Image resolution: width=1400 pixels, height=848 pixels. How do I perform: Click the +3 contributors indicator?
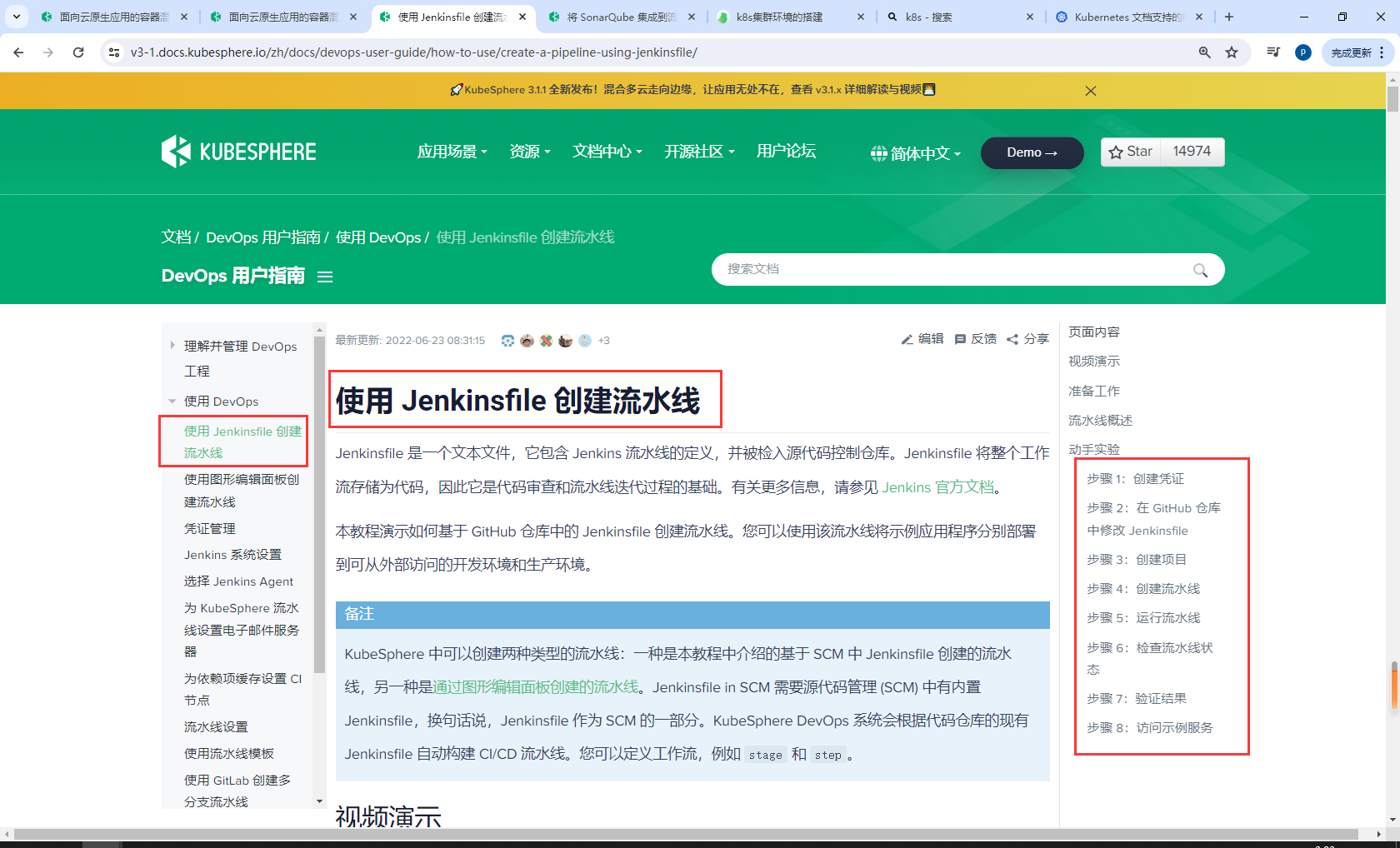604,341
